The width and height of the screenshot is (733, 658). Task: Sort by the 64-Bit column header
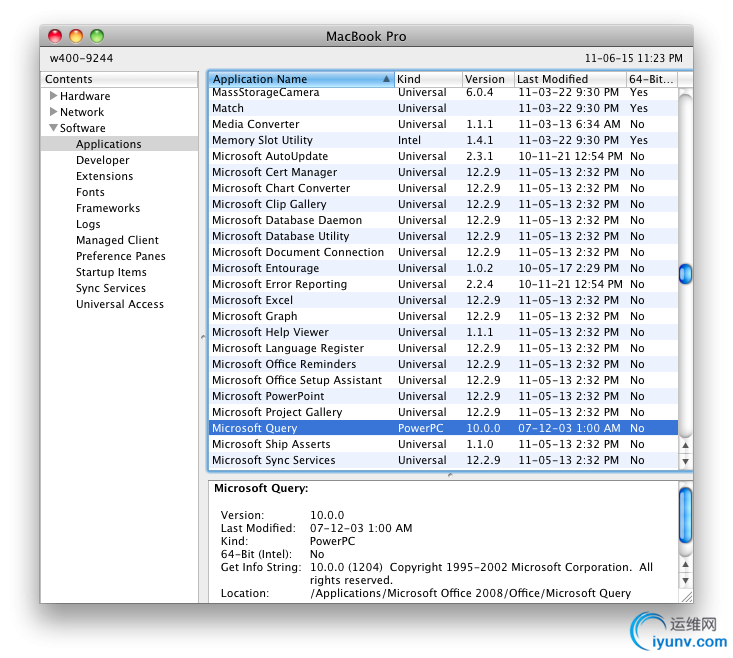(652, 79)
